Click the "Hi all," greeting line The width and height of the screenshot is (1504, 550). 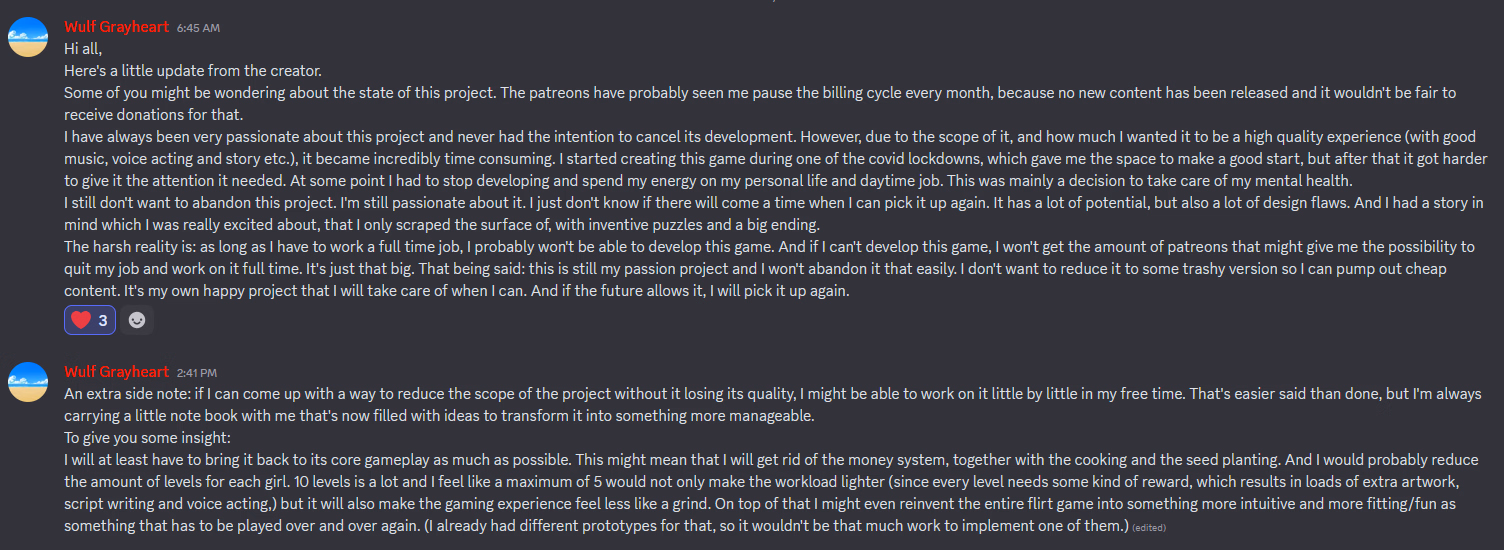[x=84, y=48]
